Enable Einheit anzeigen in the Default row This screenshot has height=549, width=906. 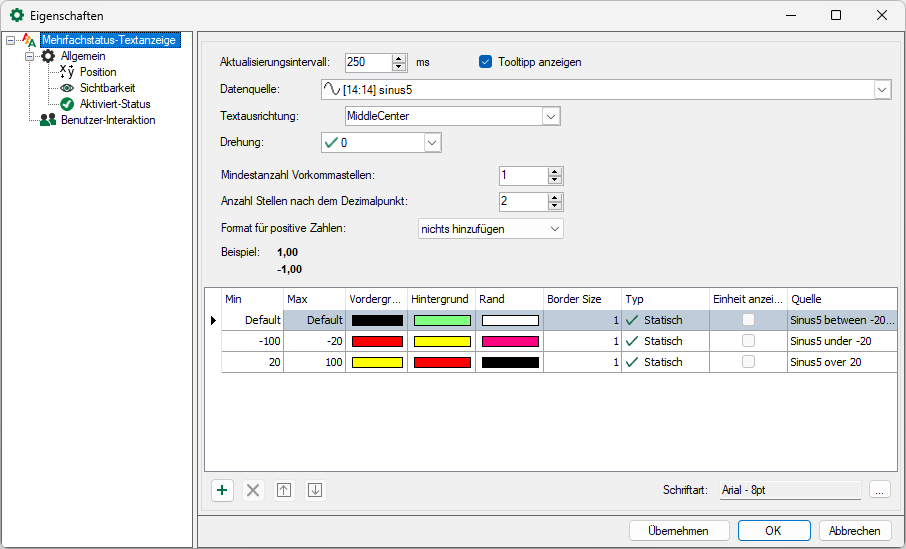tap(748, 320)
